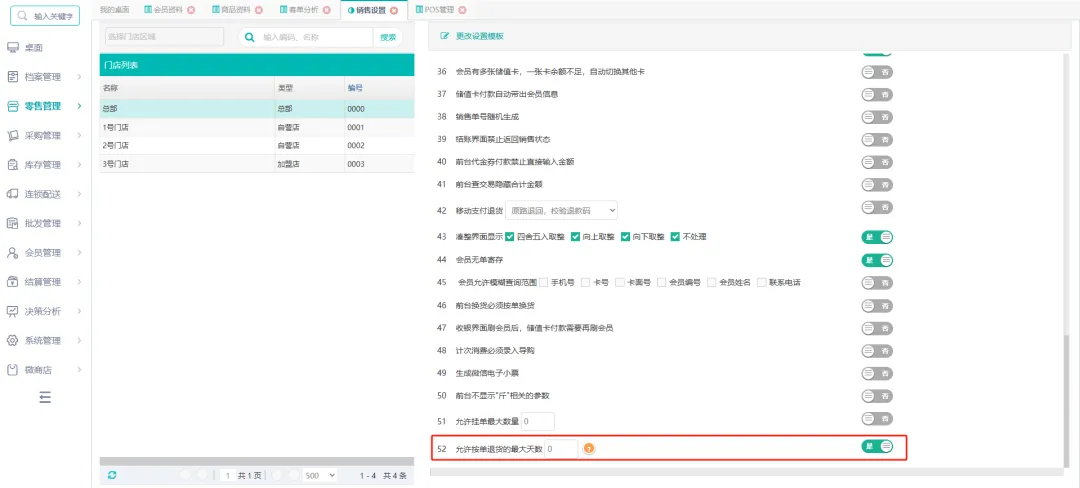The width and height of the screenshot is (1080, 488).
Task: Click the 会员管理 person icon
Action: [x=12, y=253]
